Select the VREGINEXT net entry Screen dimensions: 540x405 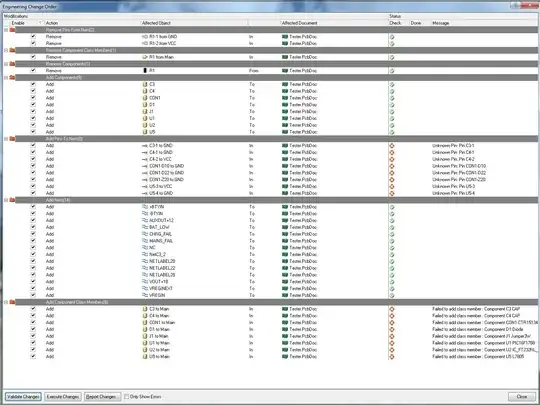point(161,288)
